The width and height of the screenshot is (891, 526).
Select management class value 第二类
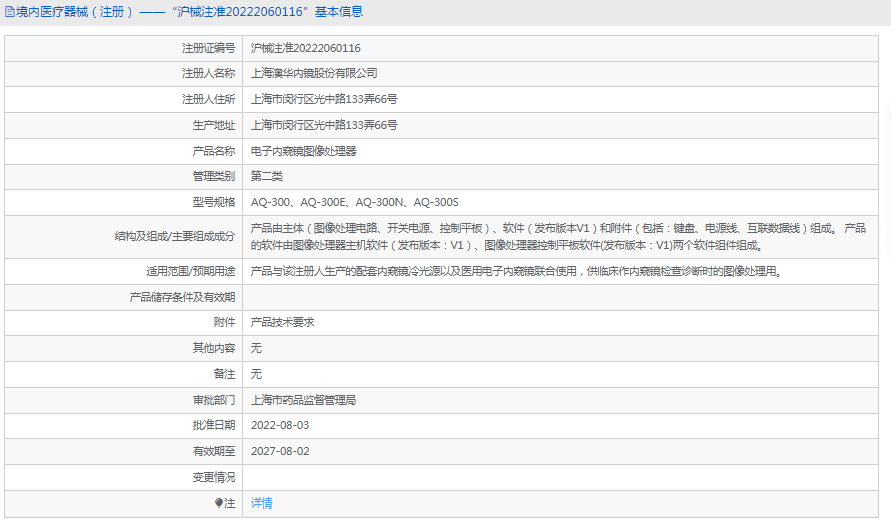tap(267, 176)
